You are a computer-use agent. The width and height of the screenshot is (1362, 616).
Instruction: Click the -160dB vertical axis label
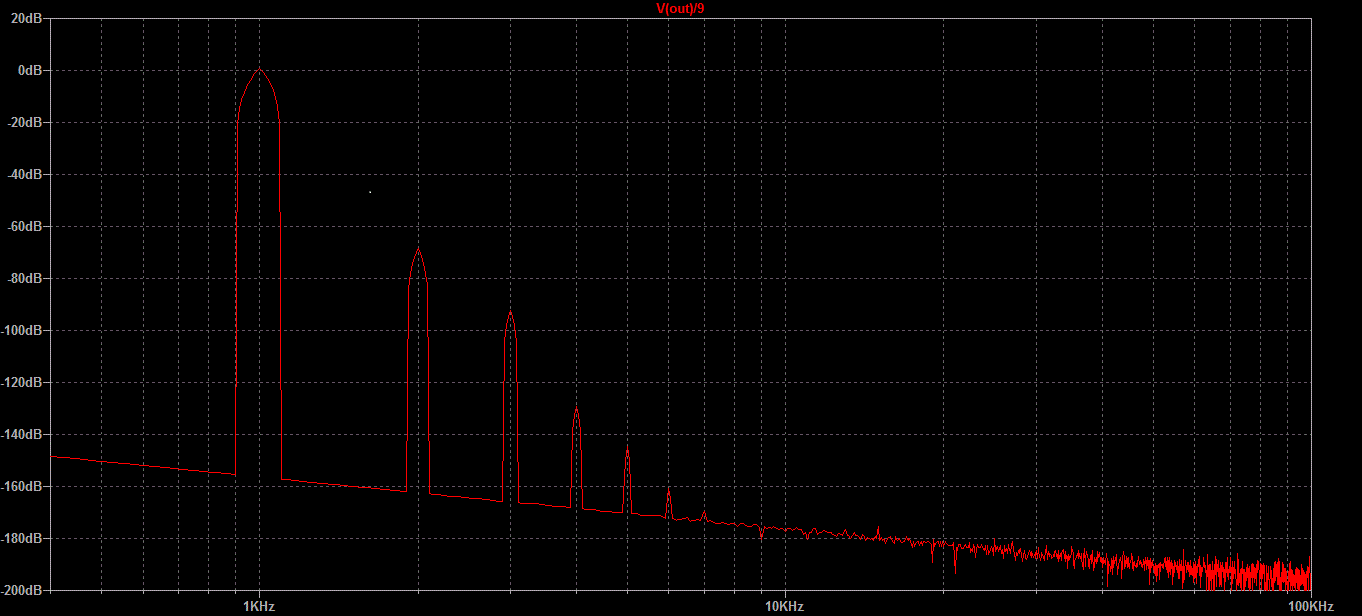[23, 486]
